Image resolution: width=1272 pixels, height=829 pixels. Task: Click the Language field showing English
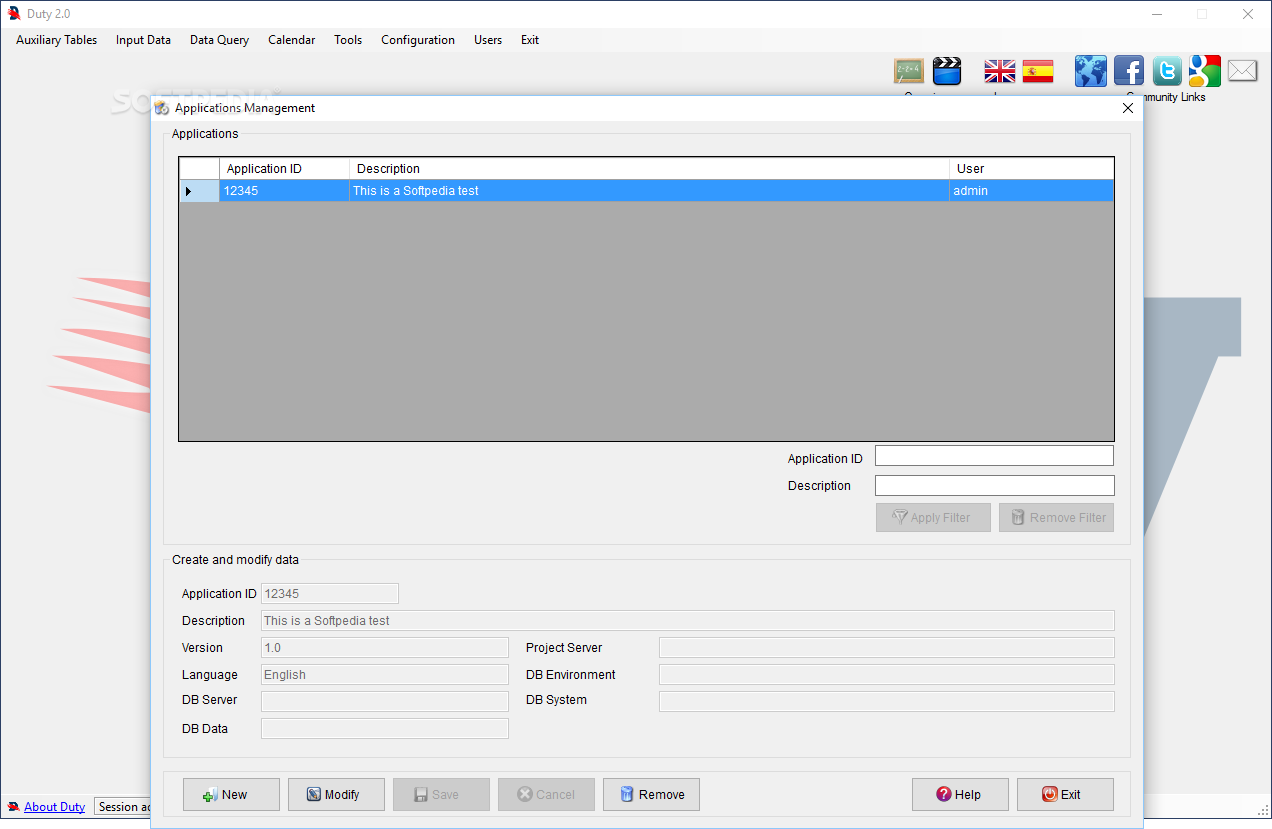pos(385,674)
